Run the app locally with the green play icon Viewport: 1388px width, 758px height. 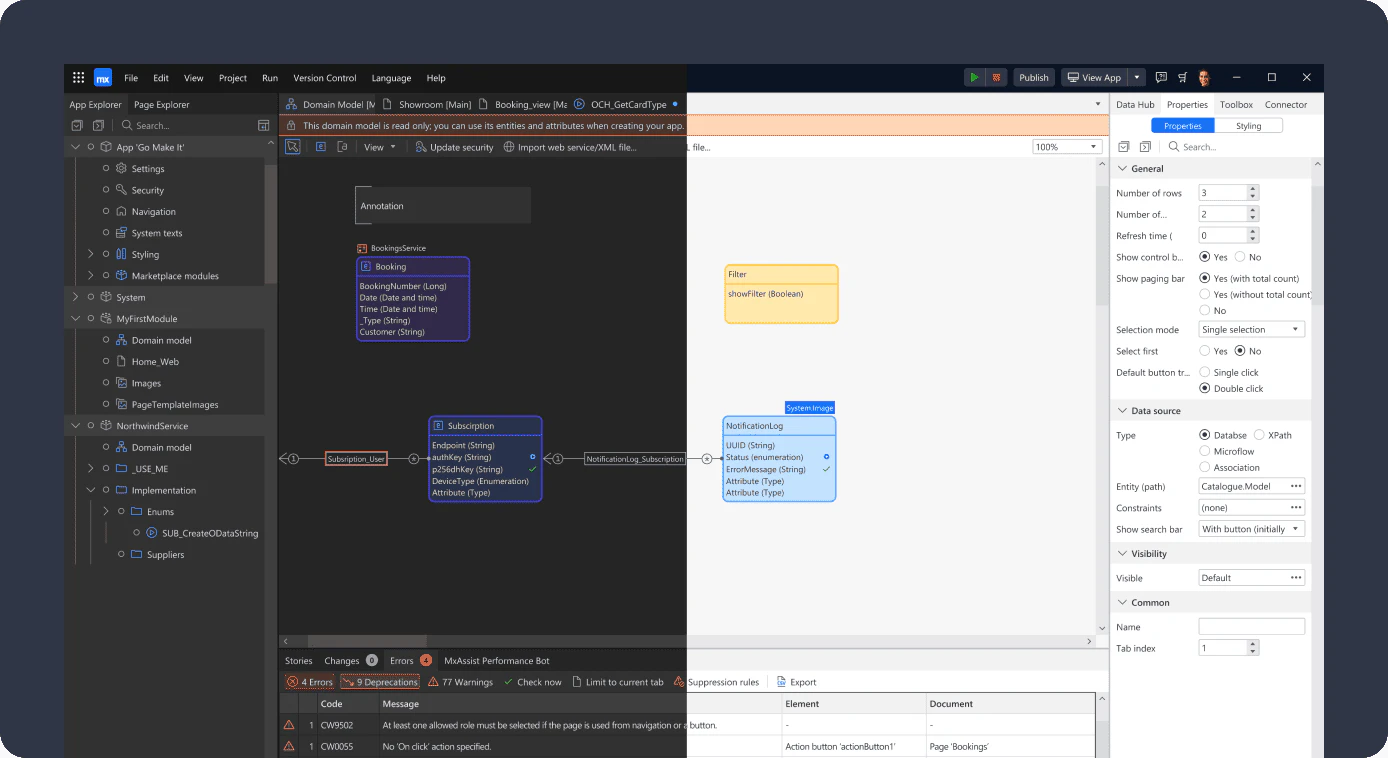[973, 77]
